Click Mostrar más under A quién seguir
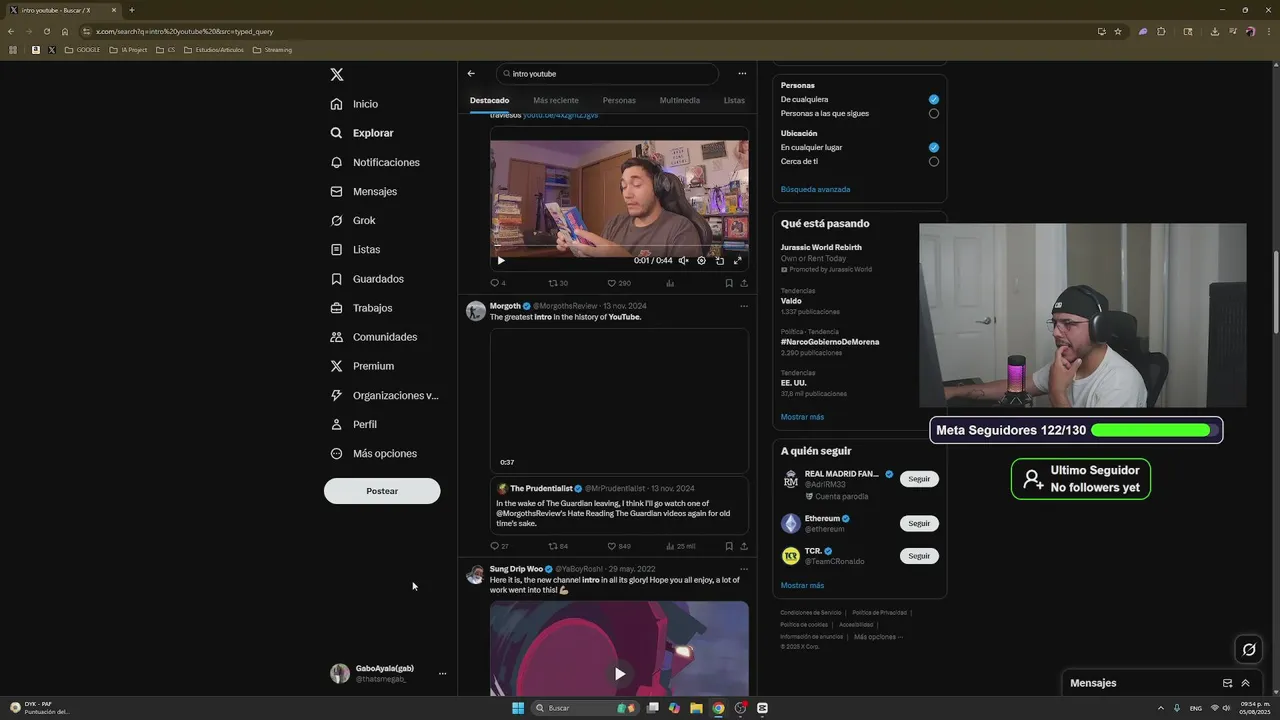The width and height of the screenshot is (1280, 720). click(x=802, y=586)
